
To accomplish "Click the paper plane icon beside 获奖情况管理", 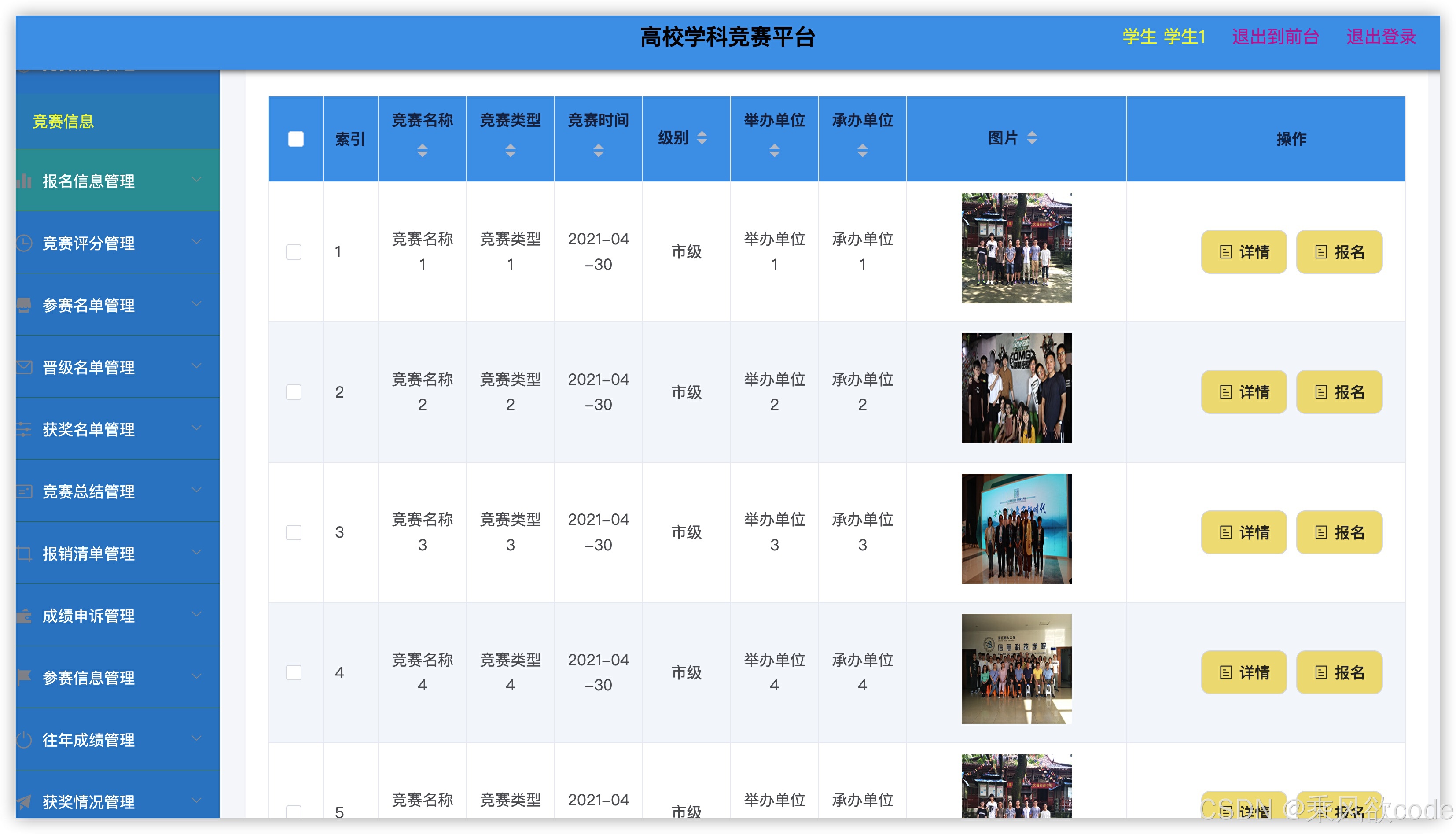I will (x=24, y=801).
